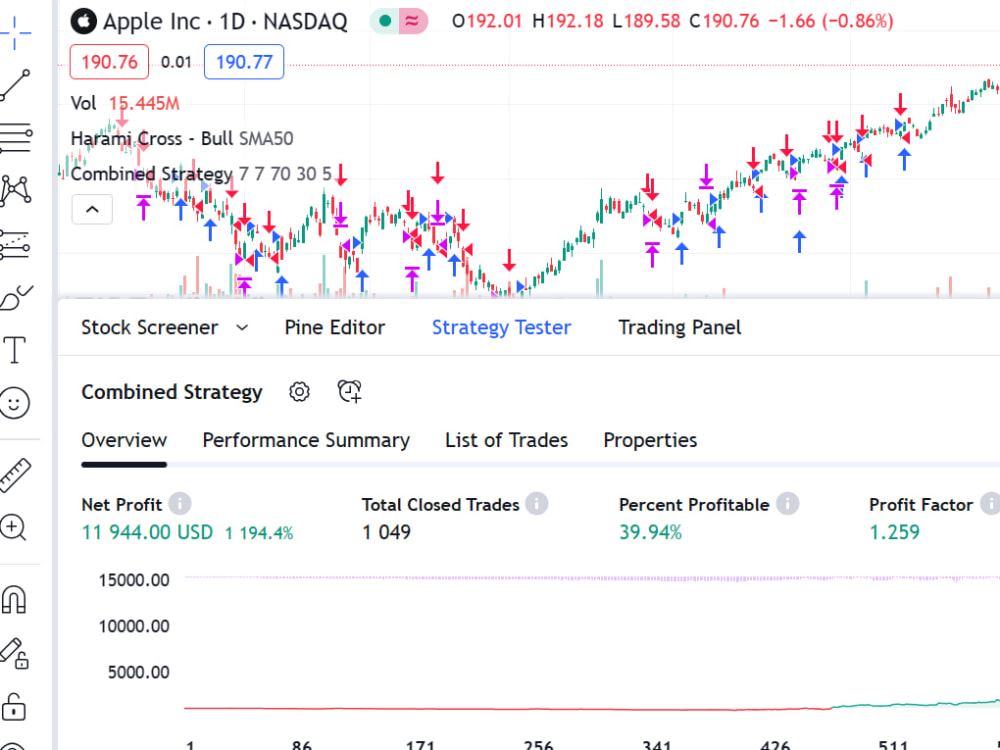
Task: Open the Pine Editor tab
Action: pyautogui.click(x=334, y=327)
